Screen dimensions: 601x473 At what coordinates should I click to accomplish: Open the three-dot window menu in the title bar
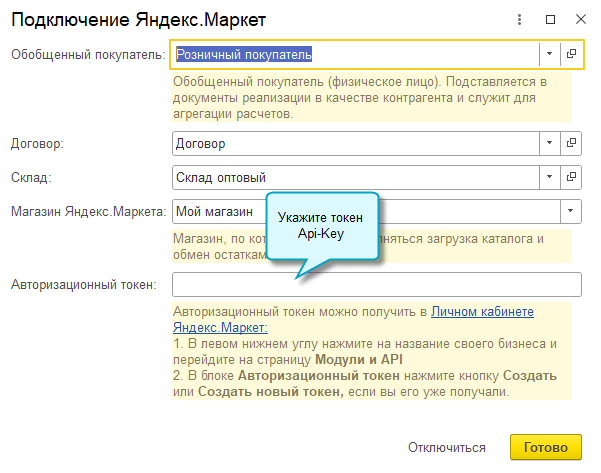(518, 19)
